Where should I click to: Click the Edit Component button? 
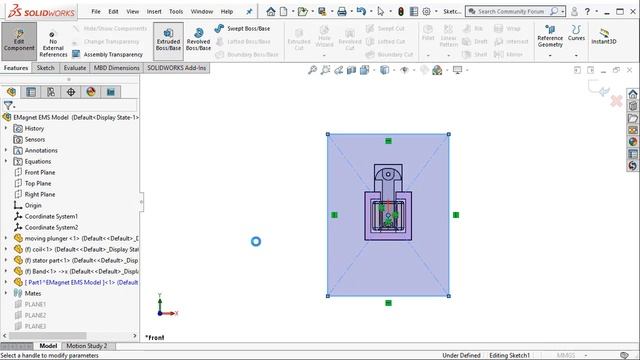click(x=19, y=41)
